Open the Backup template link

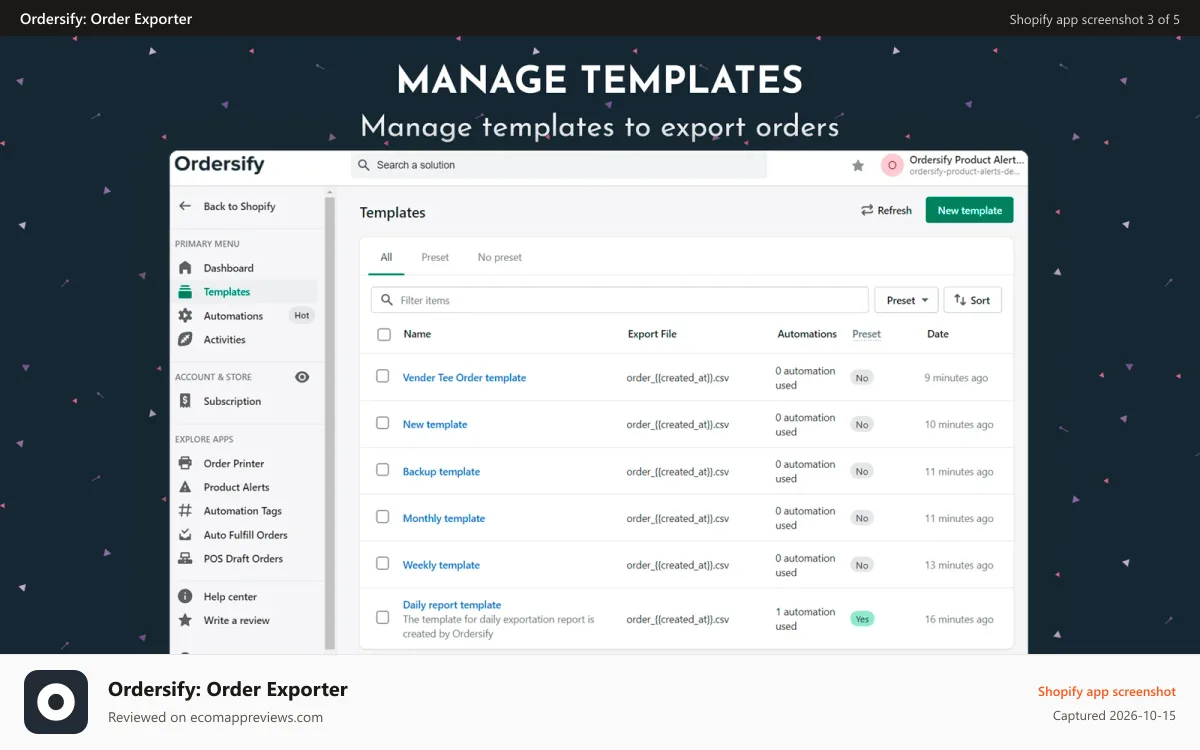[x=441, y=471]
